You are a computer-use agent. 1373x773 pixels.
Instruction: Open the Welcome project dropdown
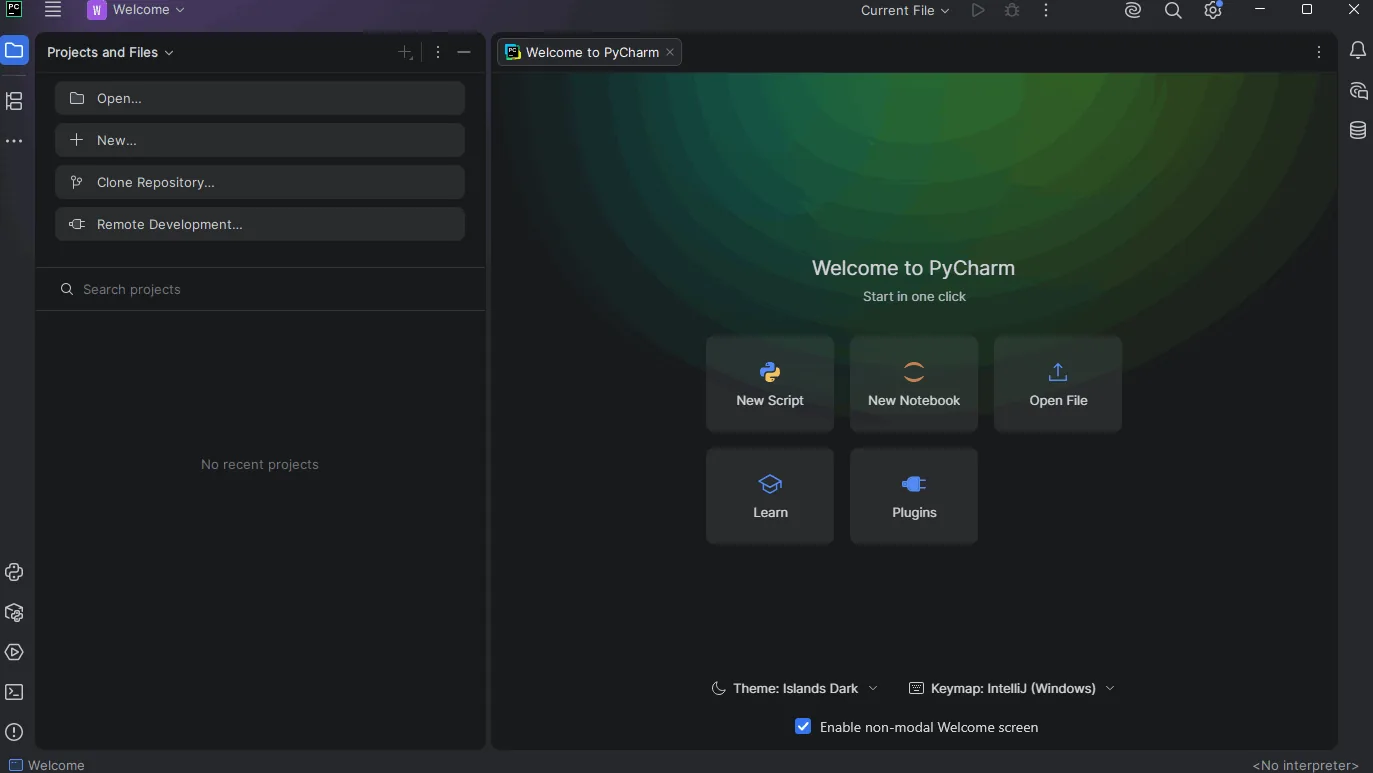[x=137, y=10]
